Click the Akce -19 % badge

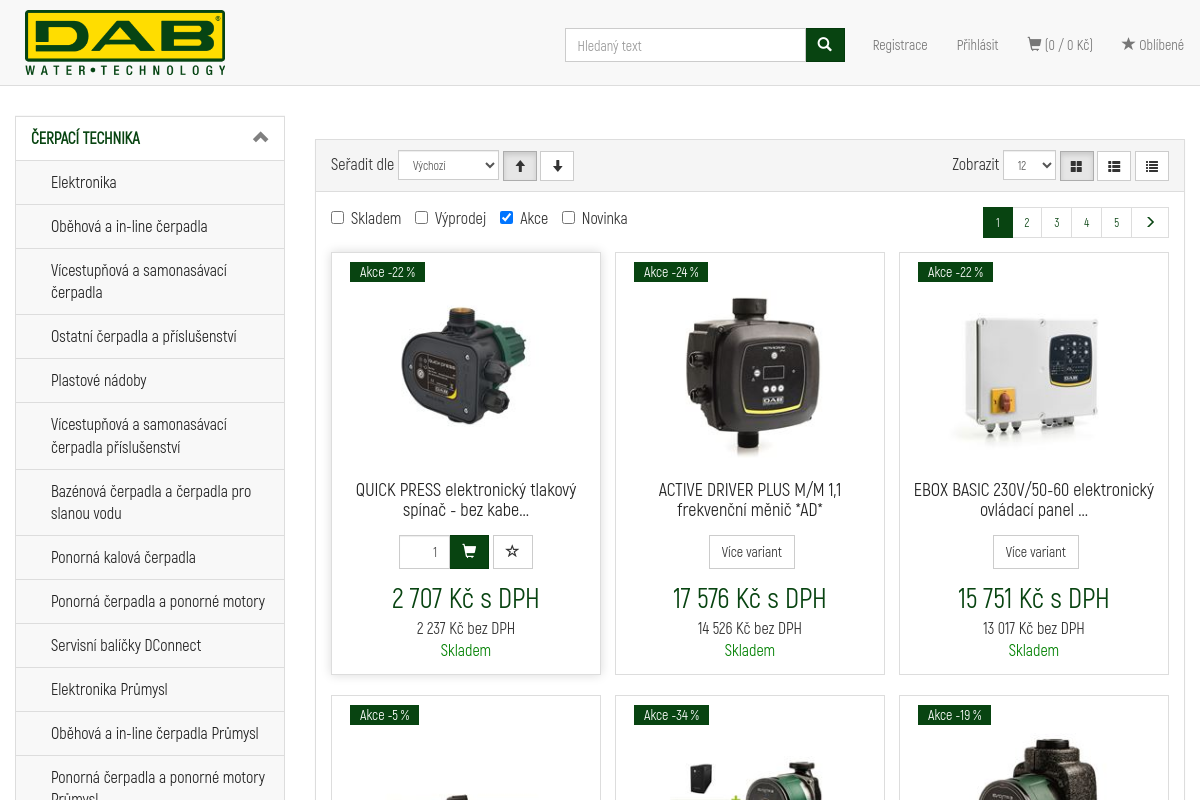click(x=954, y=715)
